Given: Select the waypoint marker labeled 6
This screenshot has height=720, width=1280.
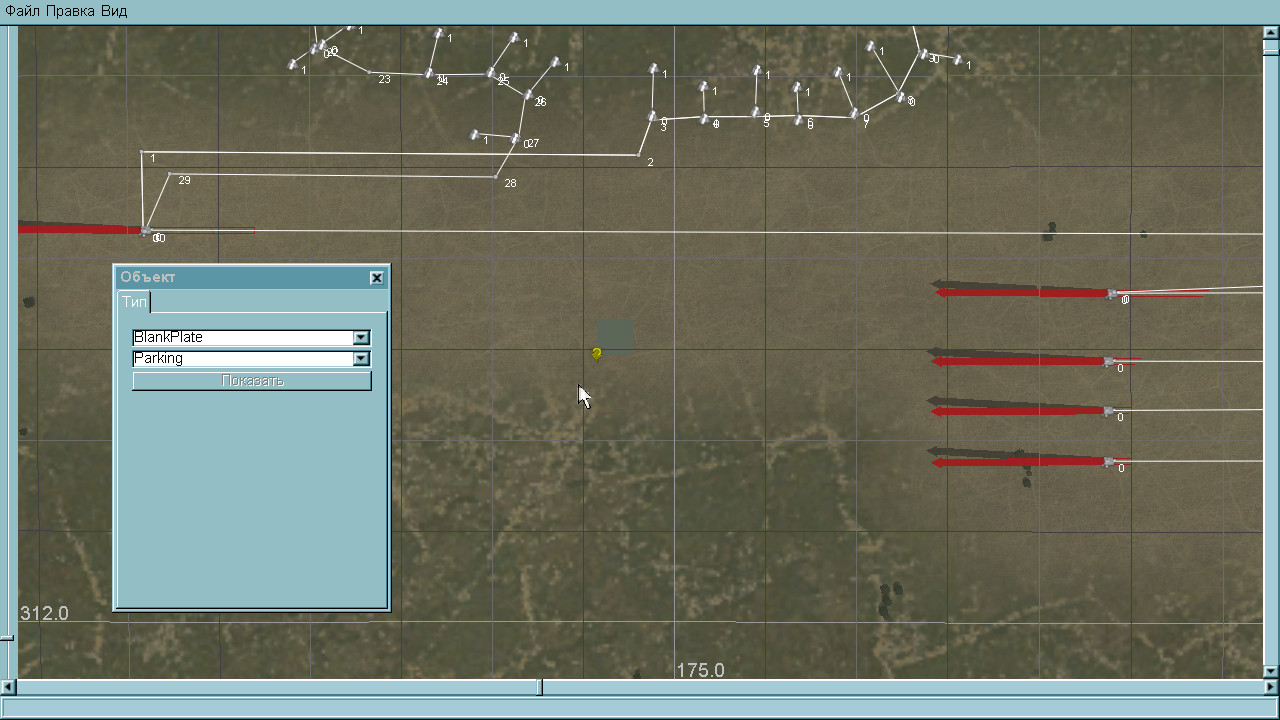Looking at the screenshot, I should [x=798, y=120].
